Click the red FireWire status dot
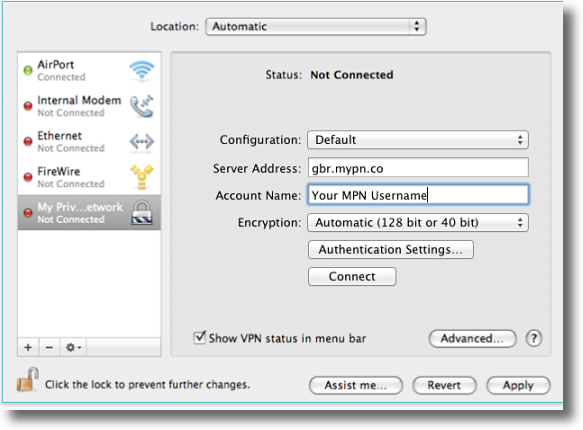The height and width of the screenshot is (430, 583). coord(28,177)
